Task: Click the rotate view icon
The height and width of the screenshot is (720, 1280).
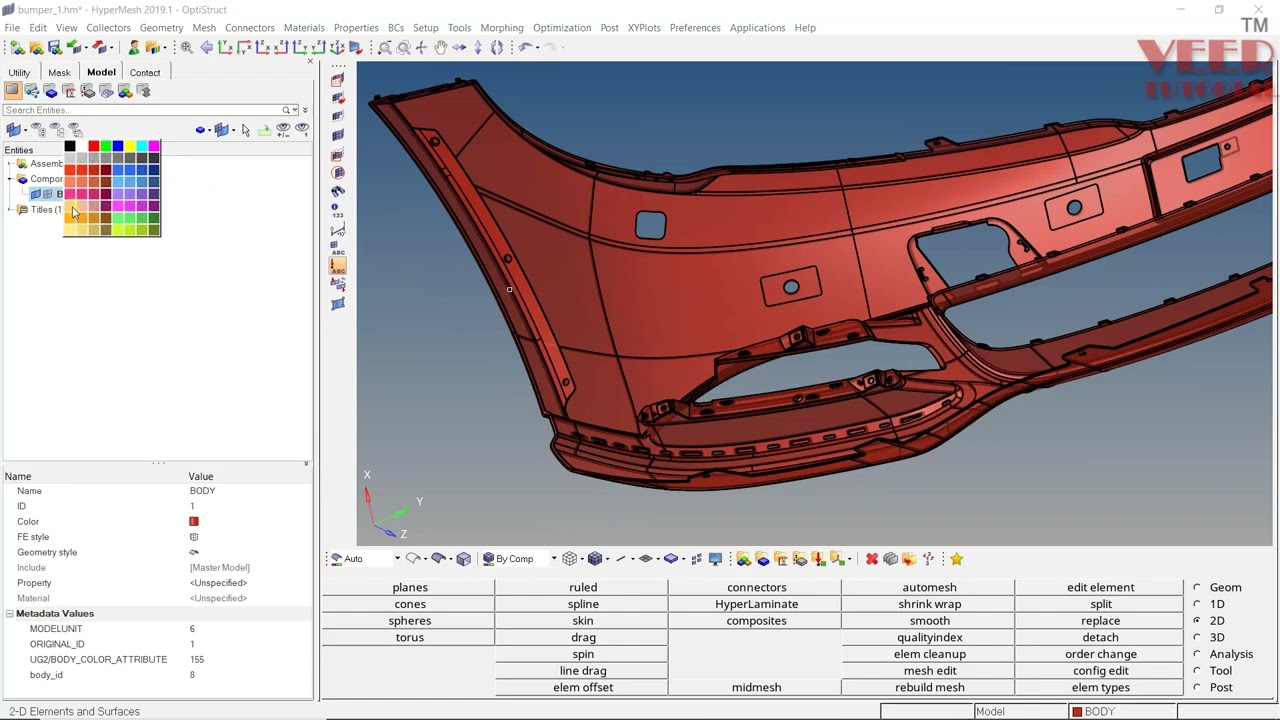Action: tap(497, 47)
